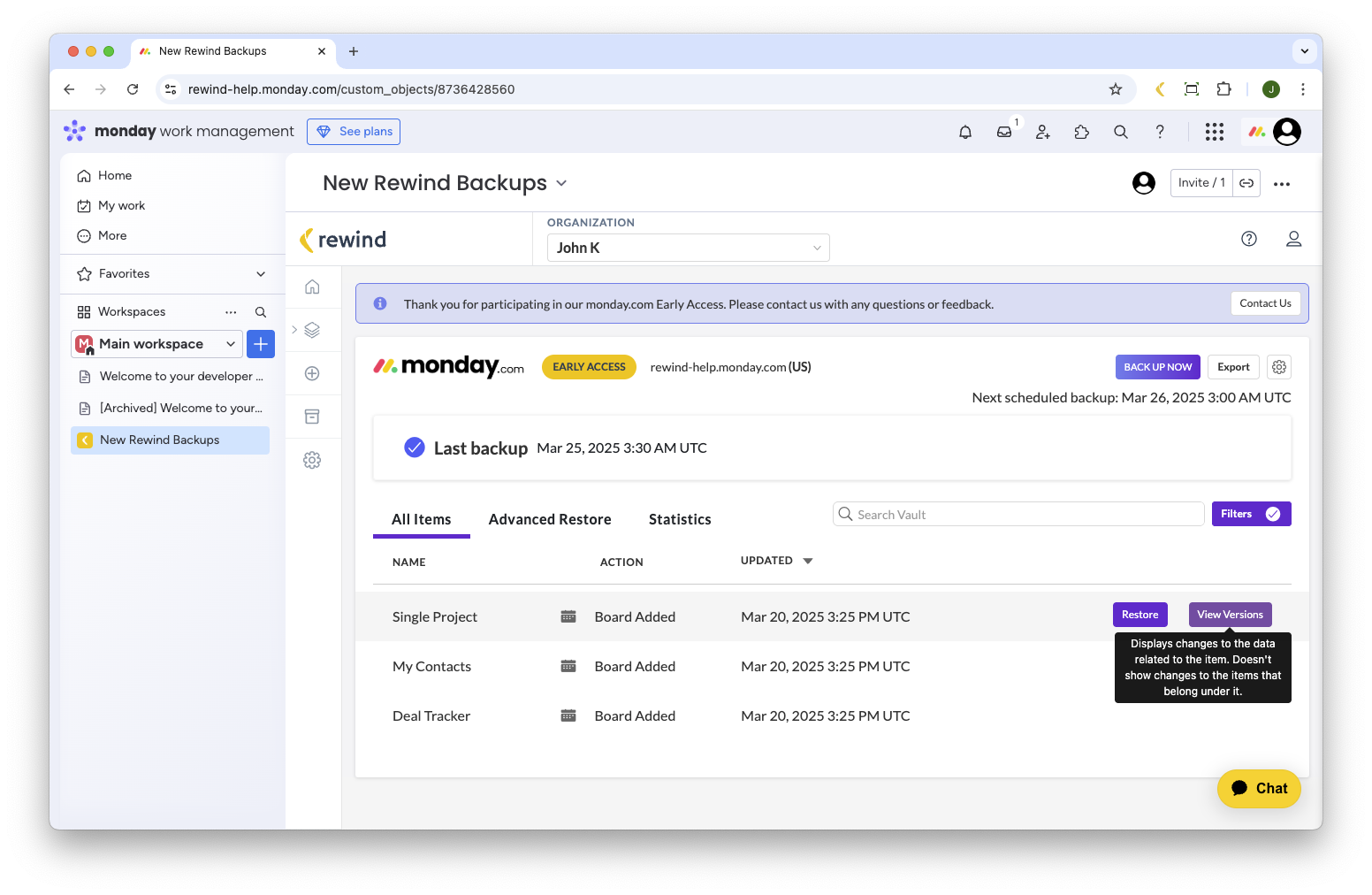This screenshot has height=895, width=1372.
Task: Open the Rewind home icon in side rail
Action: pyautogui.click(x=312, y=287)
